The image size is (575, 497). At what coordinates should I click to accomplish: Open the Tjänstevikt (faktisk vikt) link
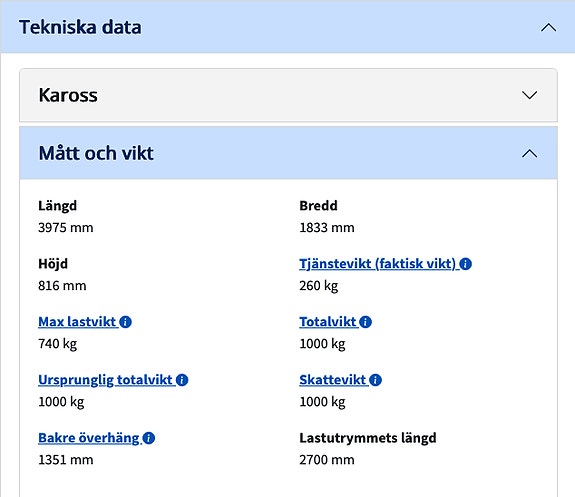377,264
